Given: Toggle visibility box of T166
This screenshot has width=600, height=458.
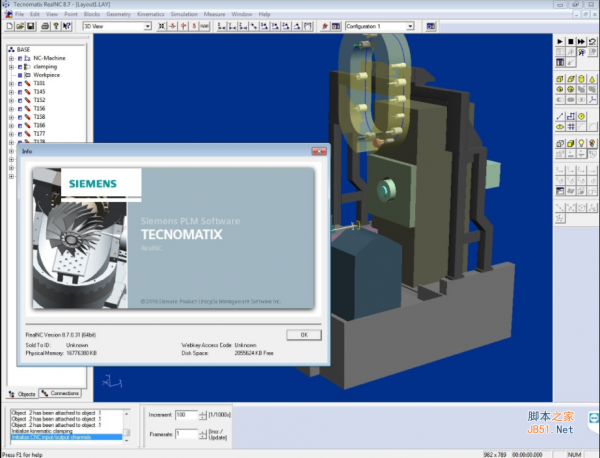Looking at the screenshot, I should 20,126.
